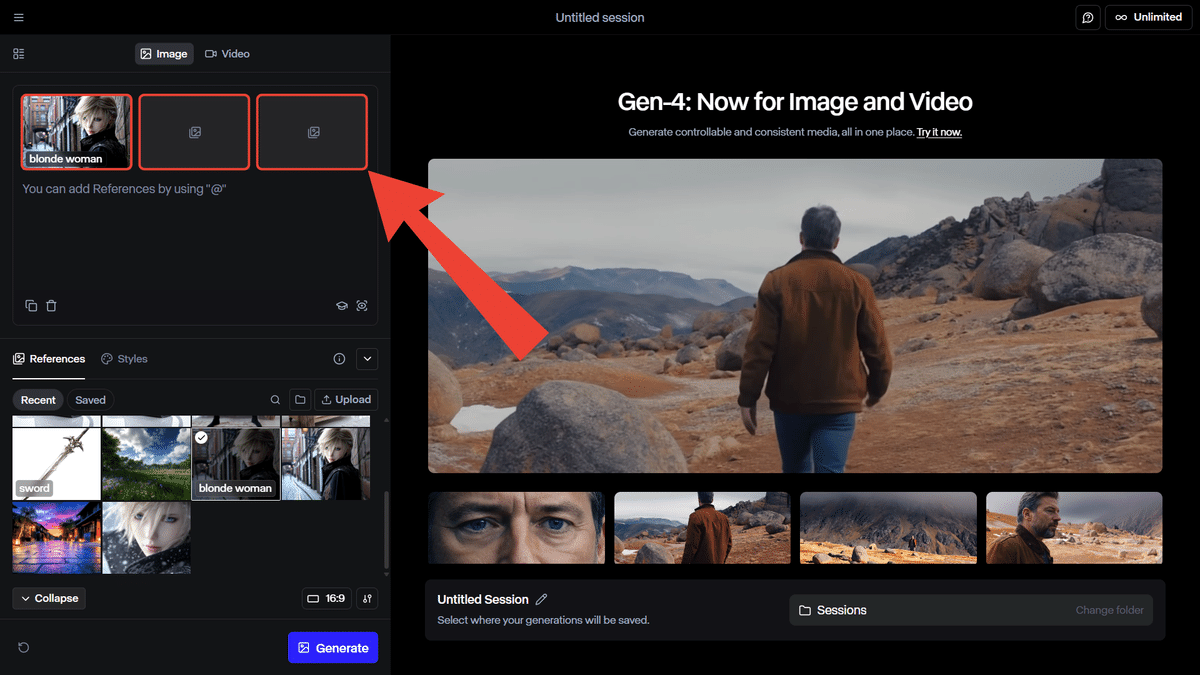Click the copy prompt icon
The width and height of the screenshot is (1200, 675).
pyautogui.click(x=31, y=306)
